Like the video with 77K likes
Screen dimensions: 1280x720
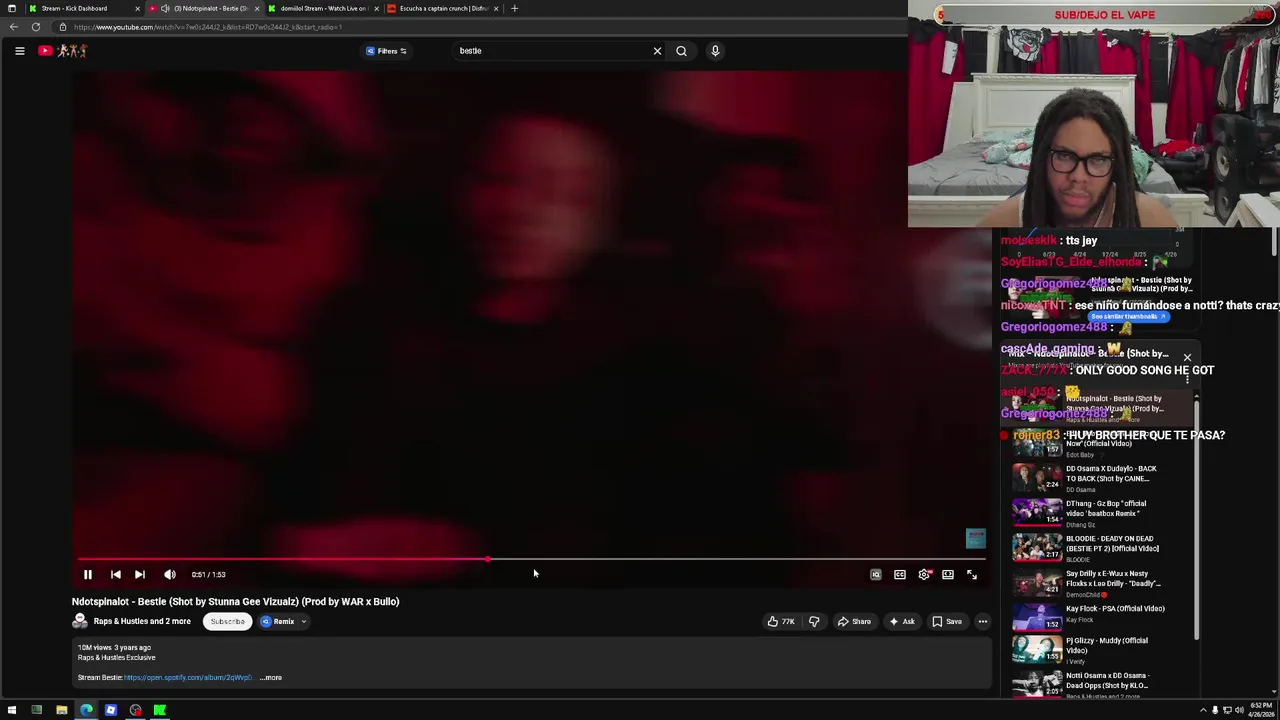pos(781,621)
